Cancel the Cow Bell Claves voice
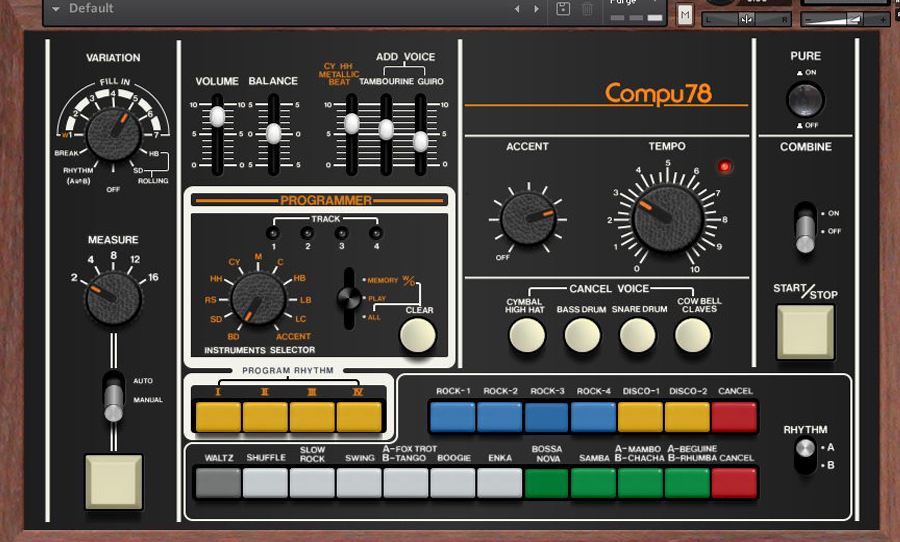The width and height of the screenshot is (900, 542). [x=692, y=337]
